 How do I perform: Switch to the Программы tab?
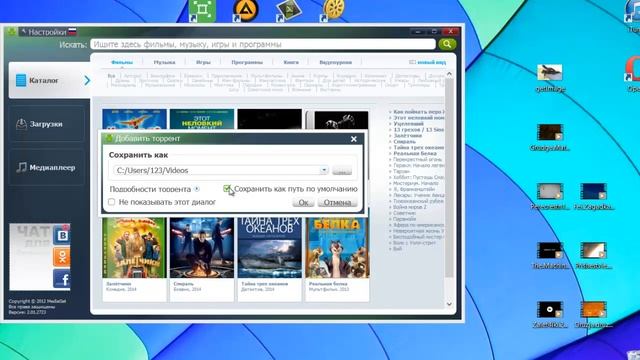click(247, 62)
